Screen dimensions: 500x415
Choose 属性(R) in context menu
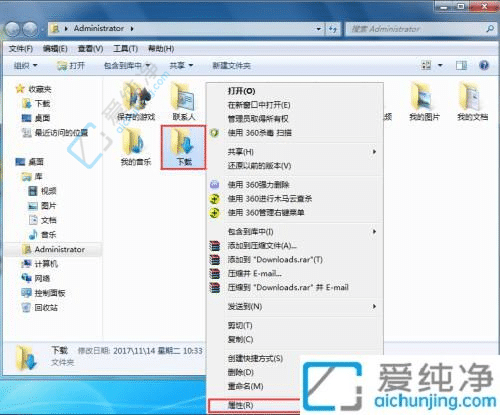pos(254,406)
